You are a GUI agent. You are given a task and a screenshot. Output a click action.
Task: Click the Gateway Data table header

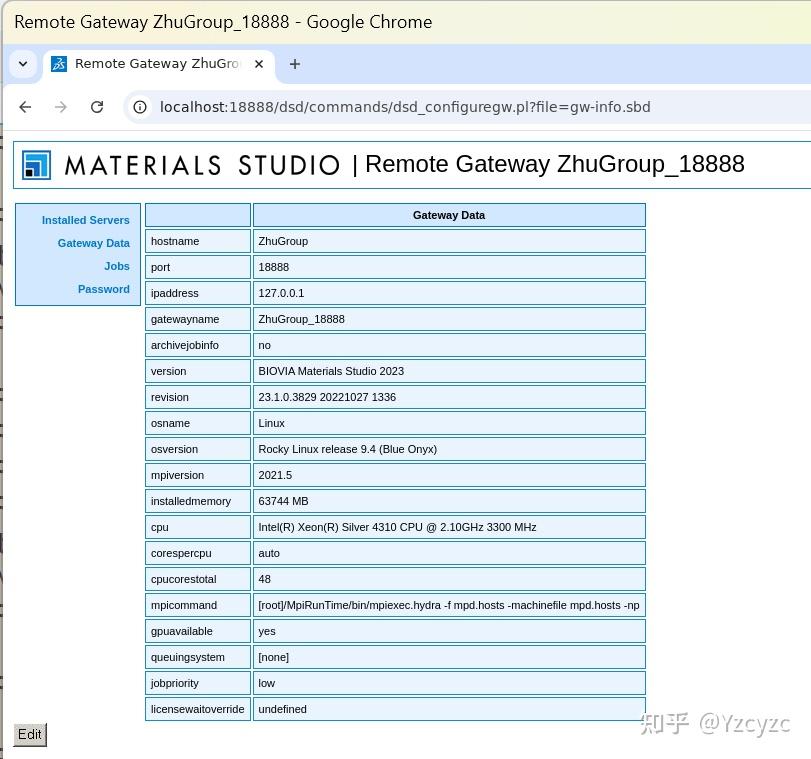point(448,214)
